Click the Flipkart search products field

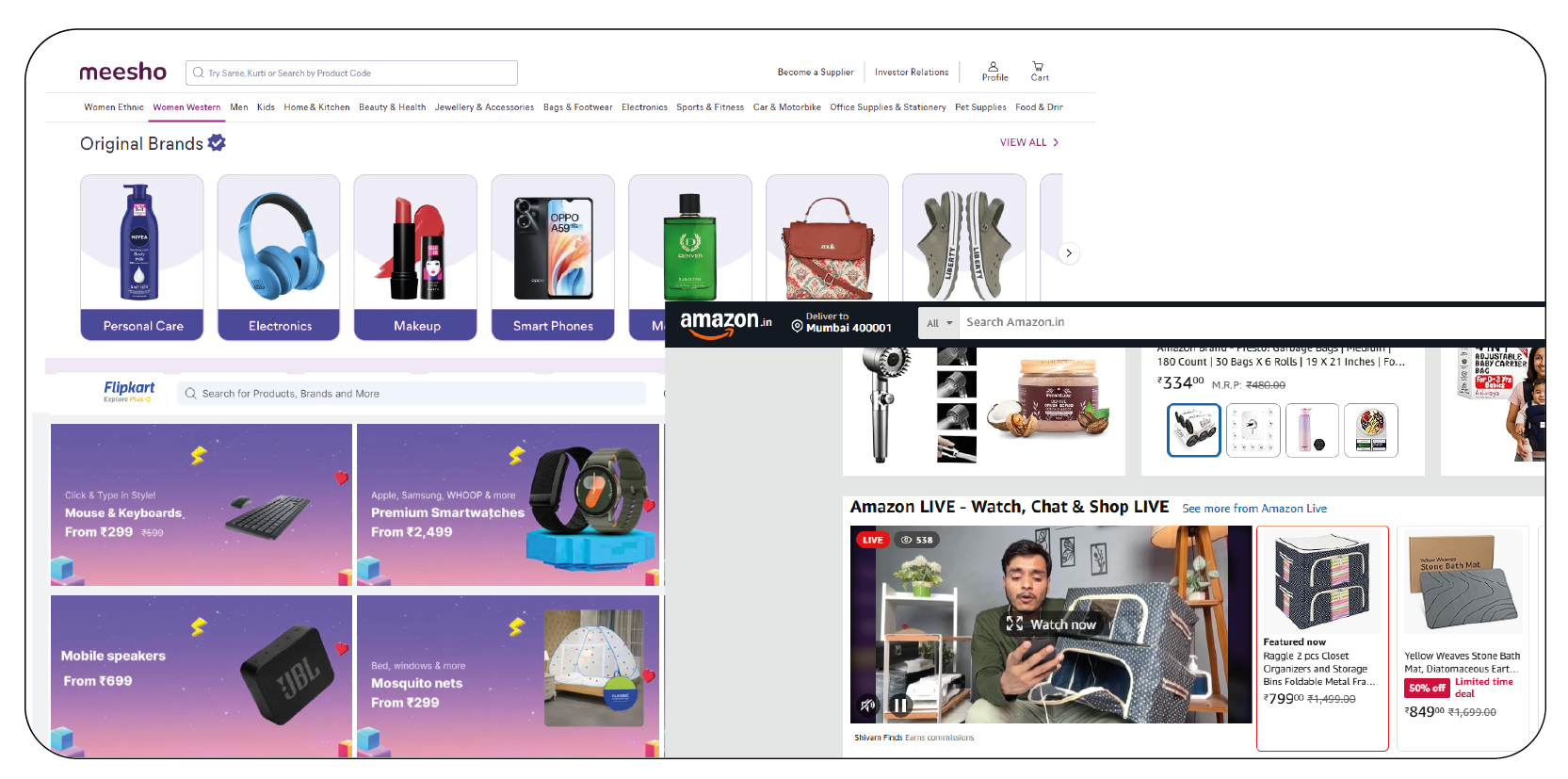[x=412, y=394]
